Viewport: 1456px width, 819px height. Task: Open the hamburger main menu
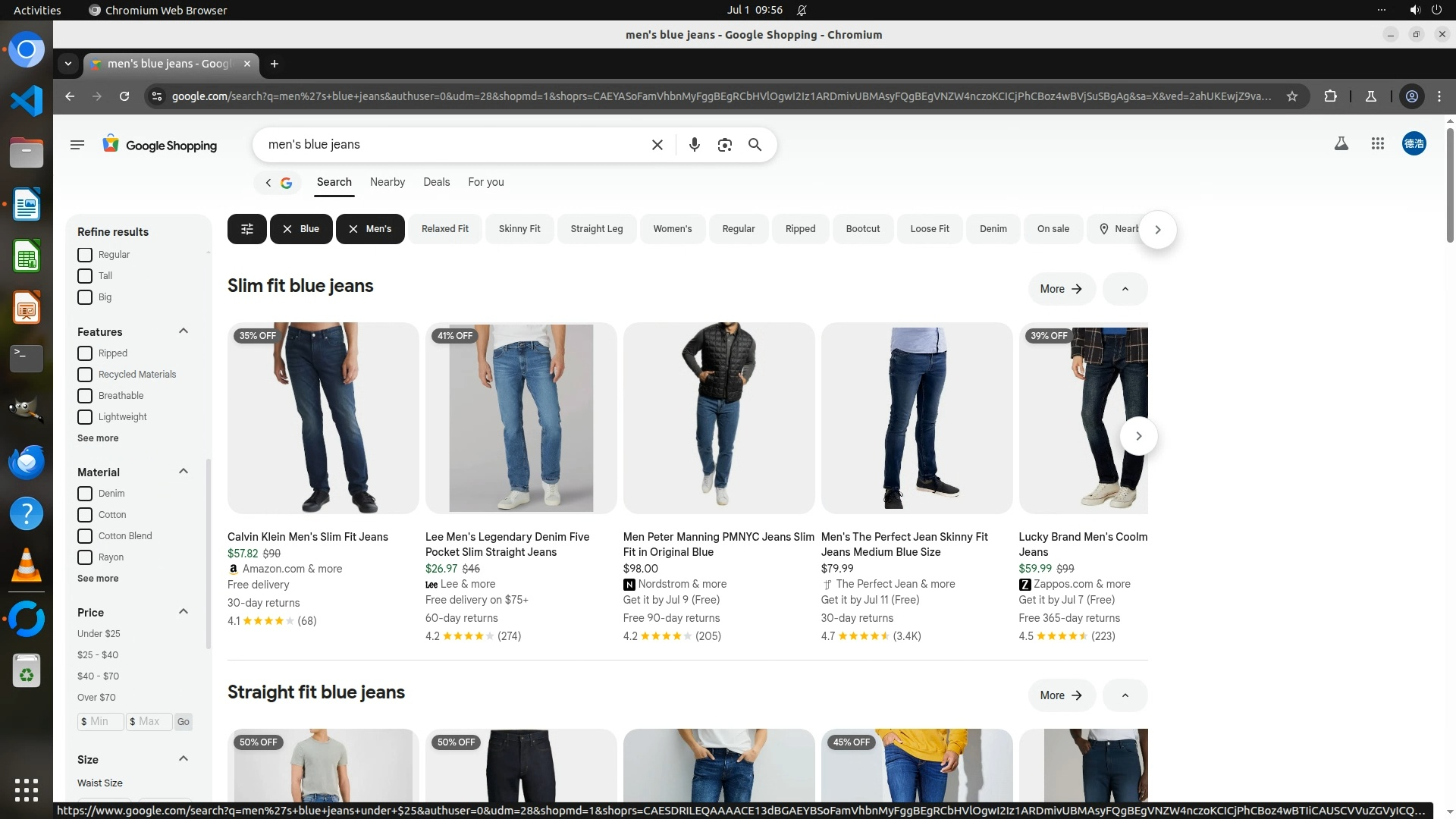77,145
